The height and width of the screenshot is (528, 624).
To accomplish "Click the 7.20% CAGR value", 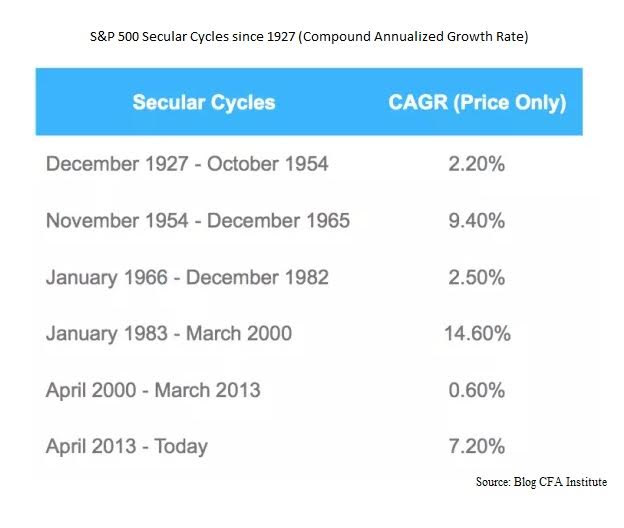I will (x=477, y=446).
